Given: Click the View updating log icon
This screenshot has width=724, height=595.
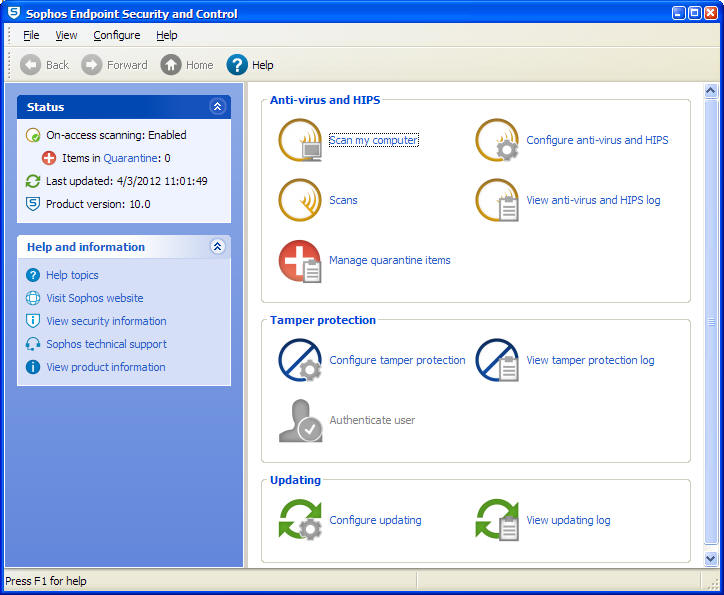Looking at the screenshot, I should click(497, 520).
